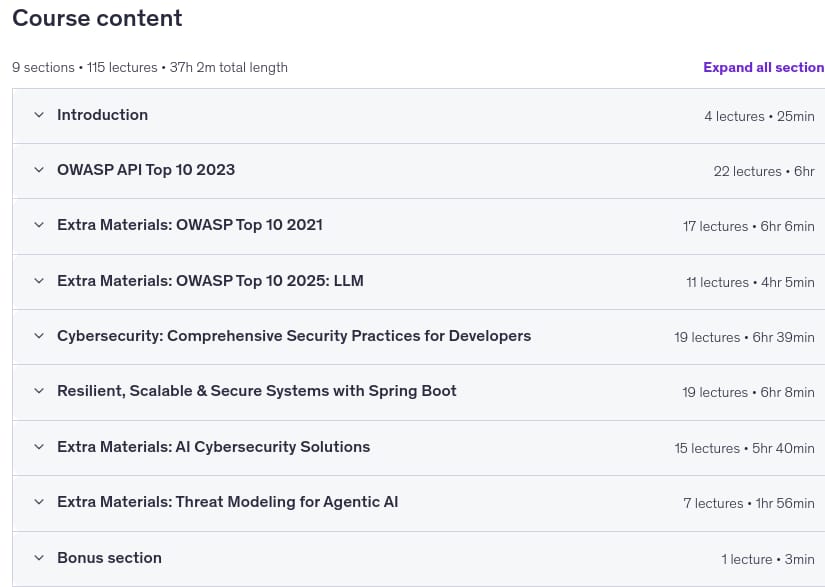The height and width of the screenshot is (587, 825).
Task: Open chevron beside Extra Materials: OWASP Top 10 2021
Action: click(x=39, y=225)
